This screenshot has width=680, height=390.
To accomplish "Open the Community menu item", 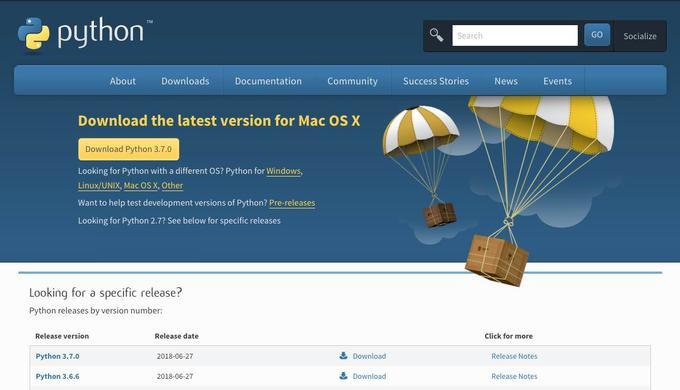I will [x=352, y=81].
